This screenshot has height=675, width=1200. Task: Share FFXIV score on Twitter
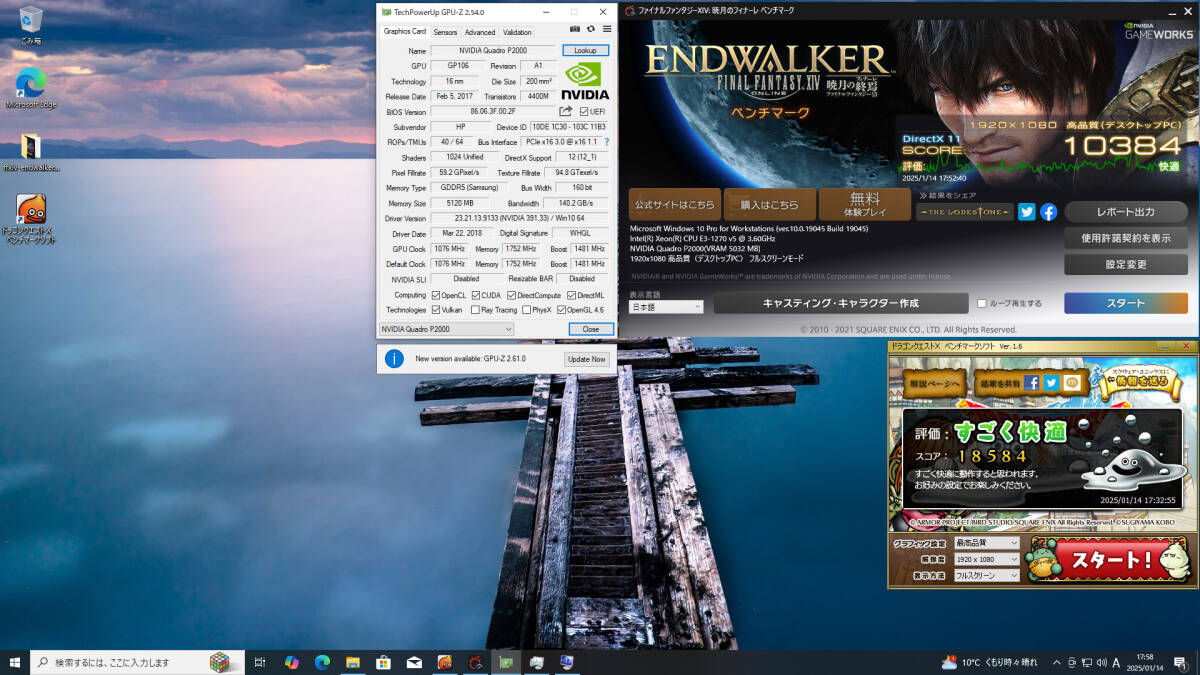(1027, 211)
